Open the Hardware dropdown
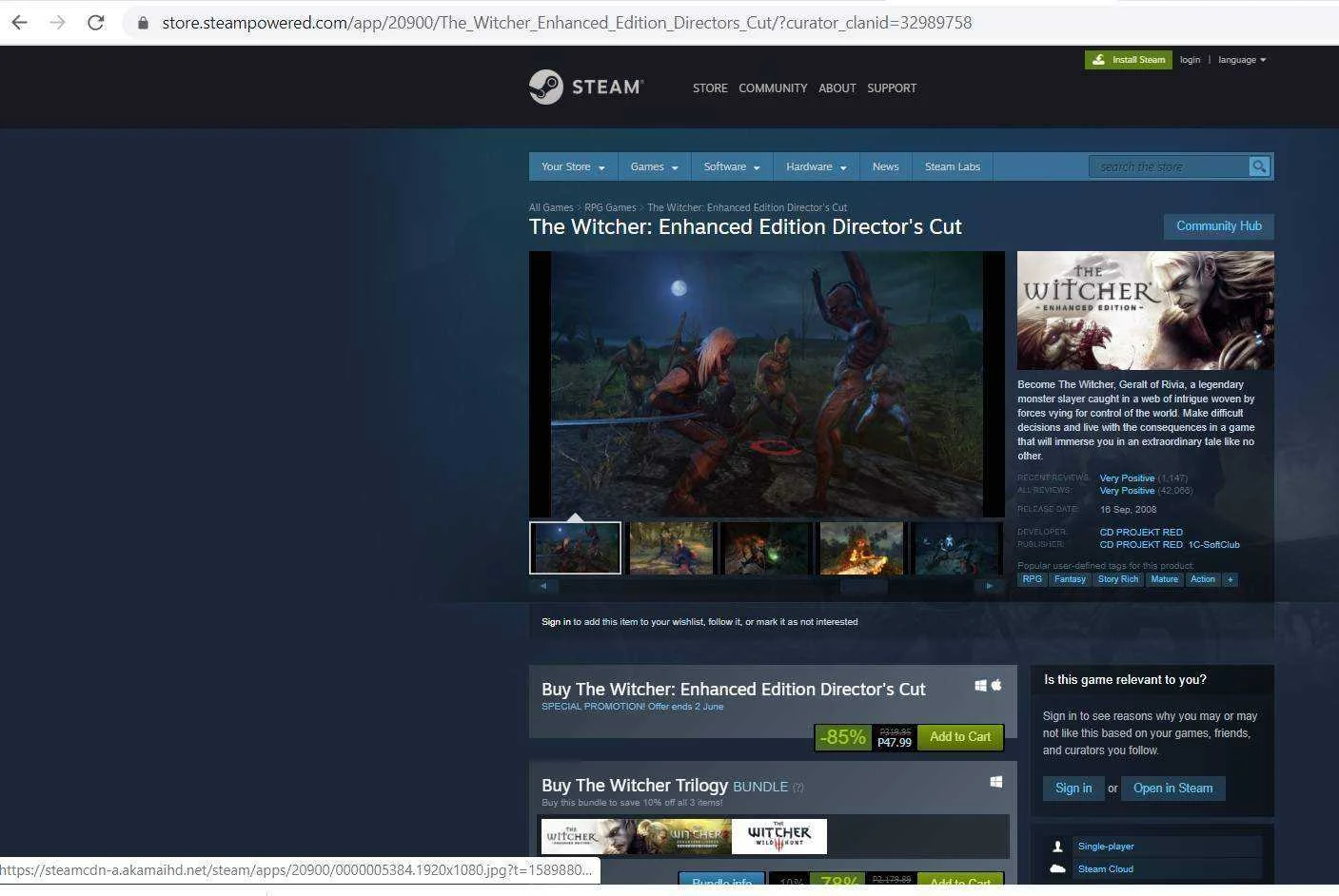The width and height of the screenshot is (1339, 896). [816, 166]
